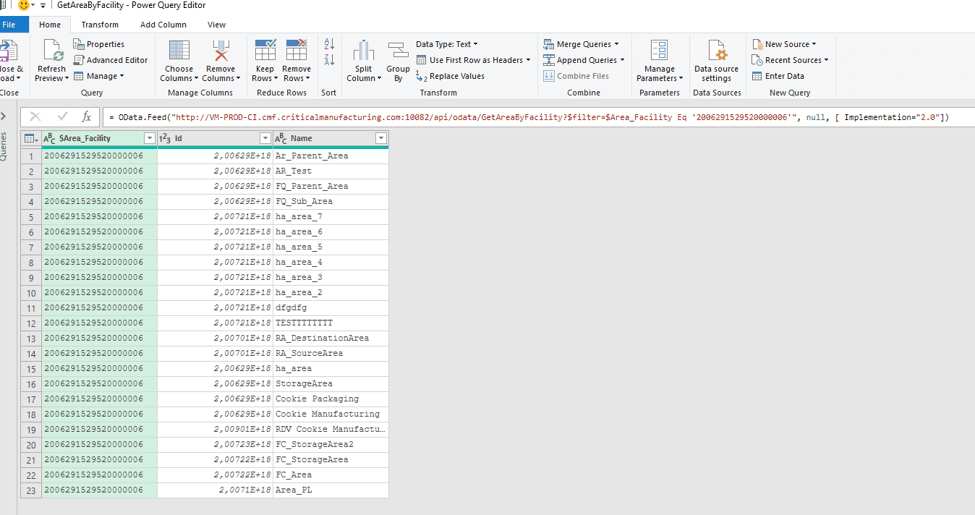Image resolution: width=975 pixels, height=515 pixels.
Task: Switch to the Transform tab
Action: [x=99, y=24]
